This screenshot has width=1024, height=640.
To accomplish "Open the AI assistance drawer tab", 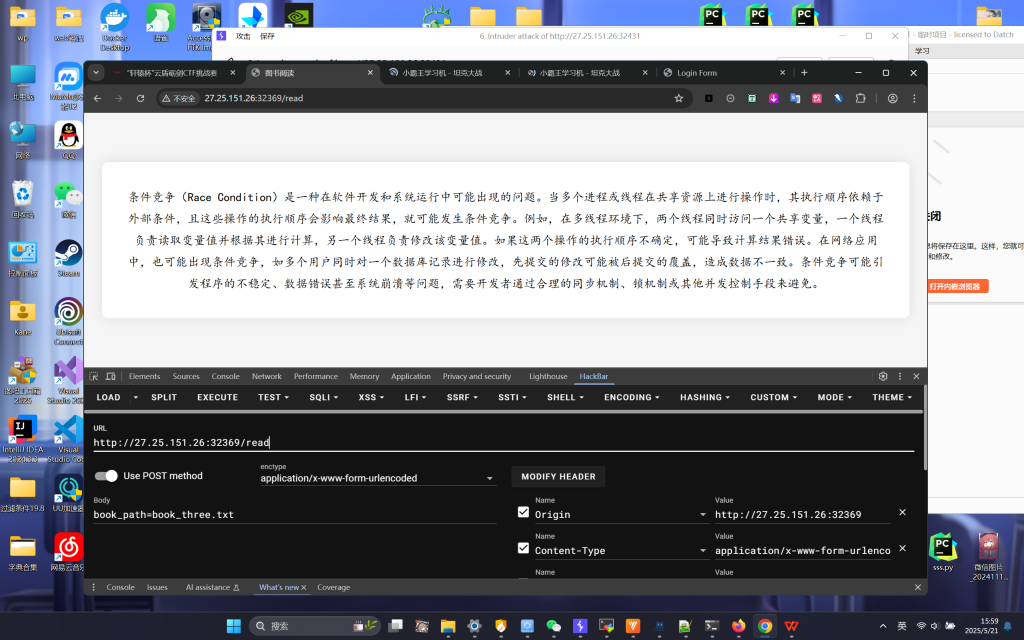I will [212, 588].
